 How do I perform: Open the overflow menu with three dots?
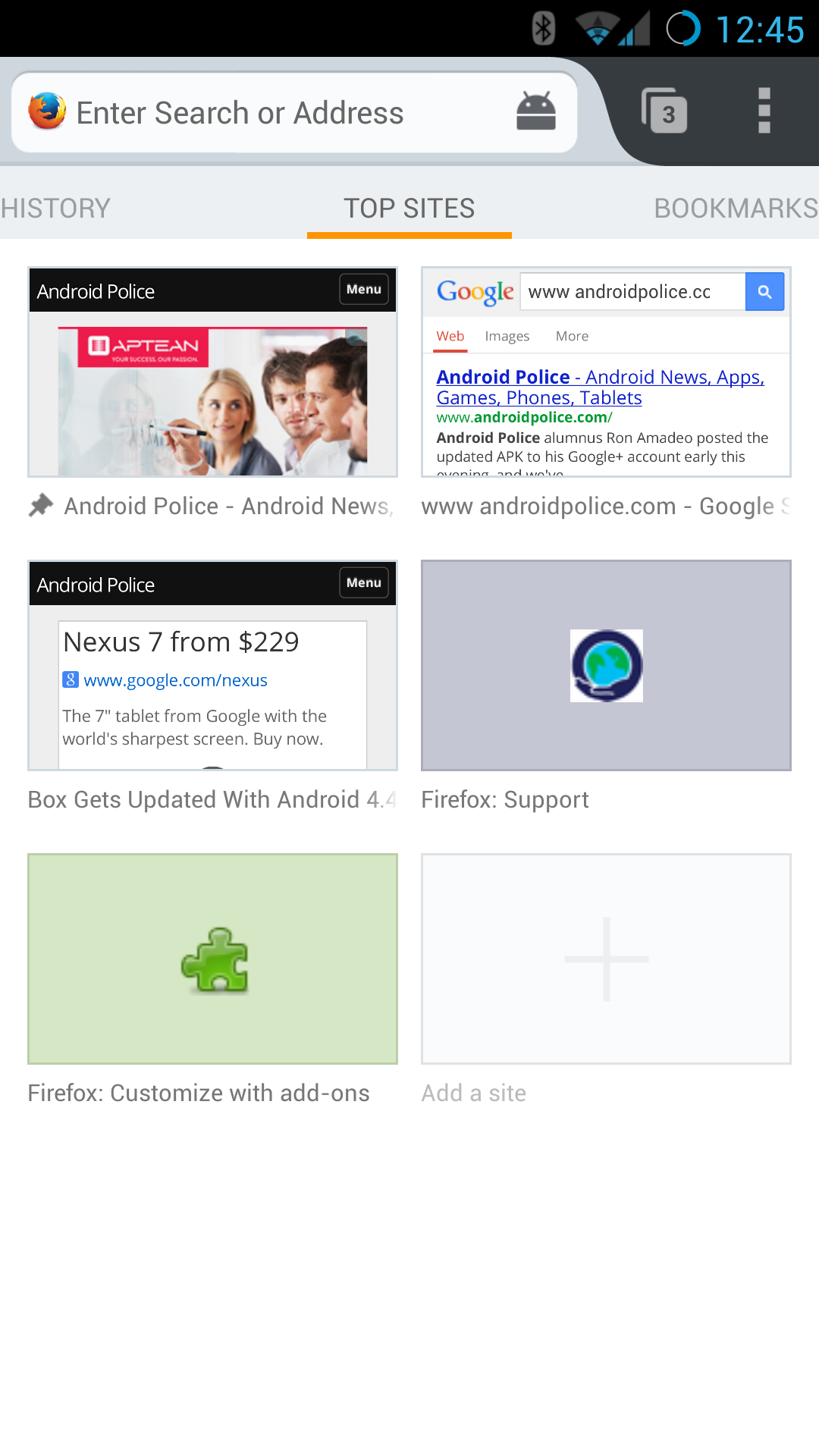[x=763, y=111]
